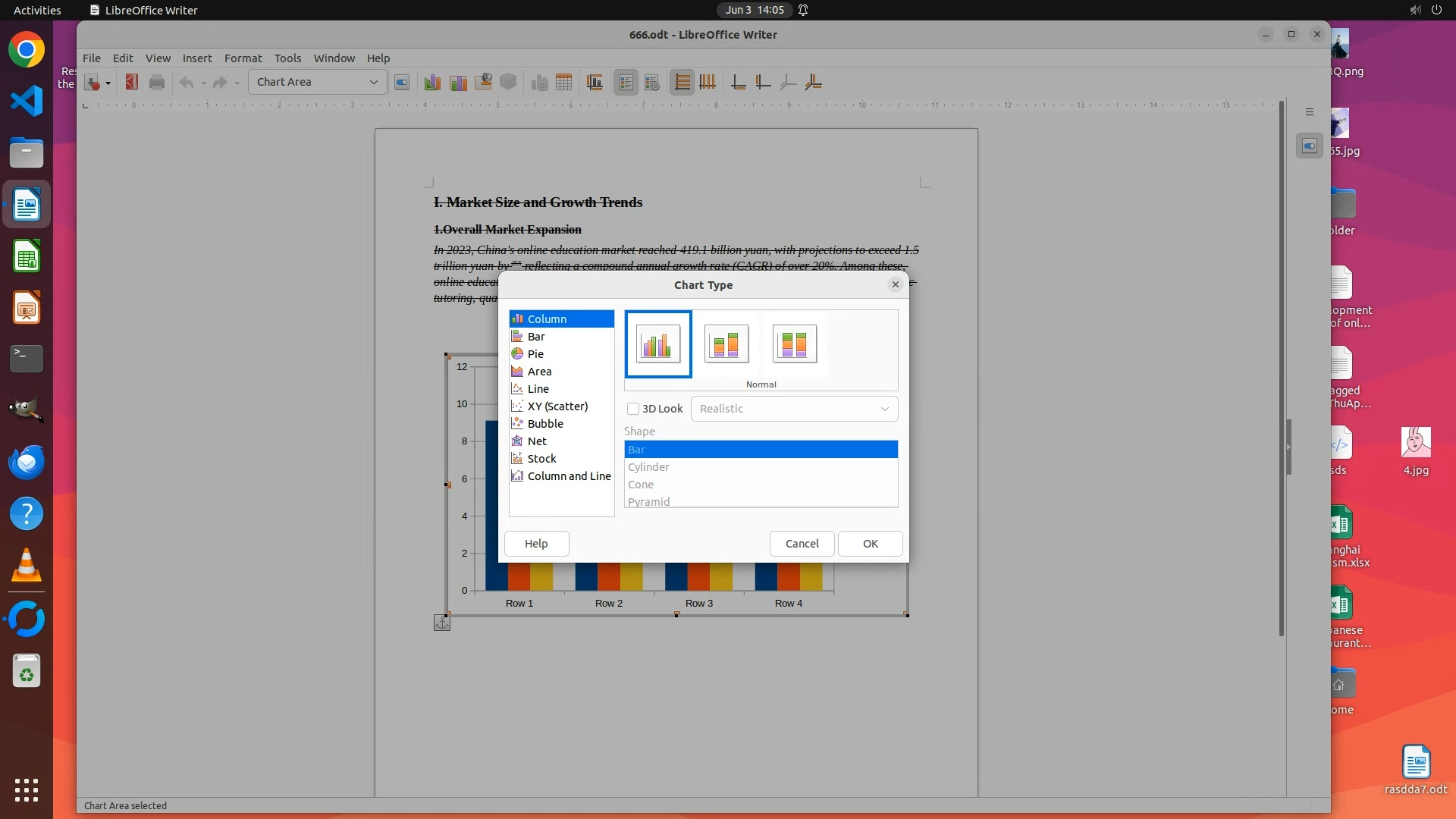Toggle horizontal grids in chart toolbar
This screenshot has width=1456, height=819.
pos(682,82)
